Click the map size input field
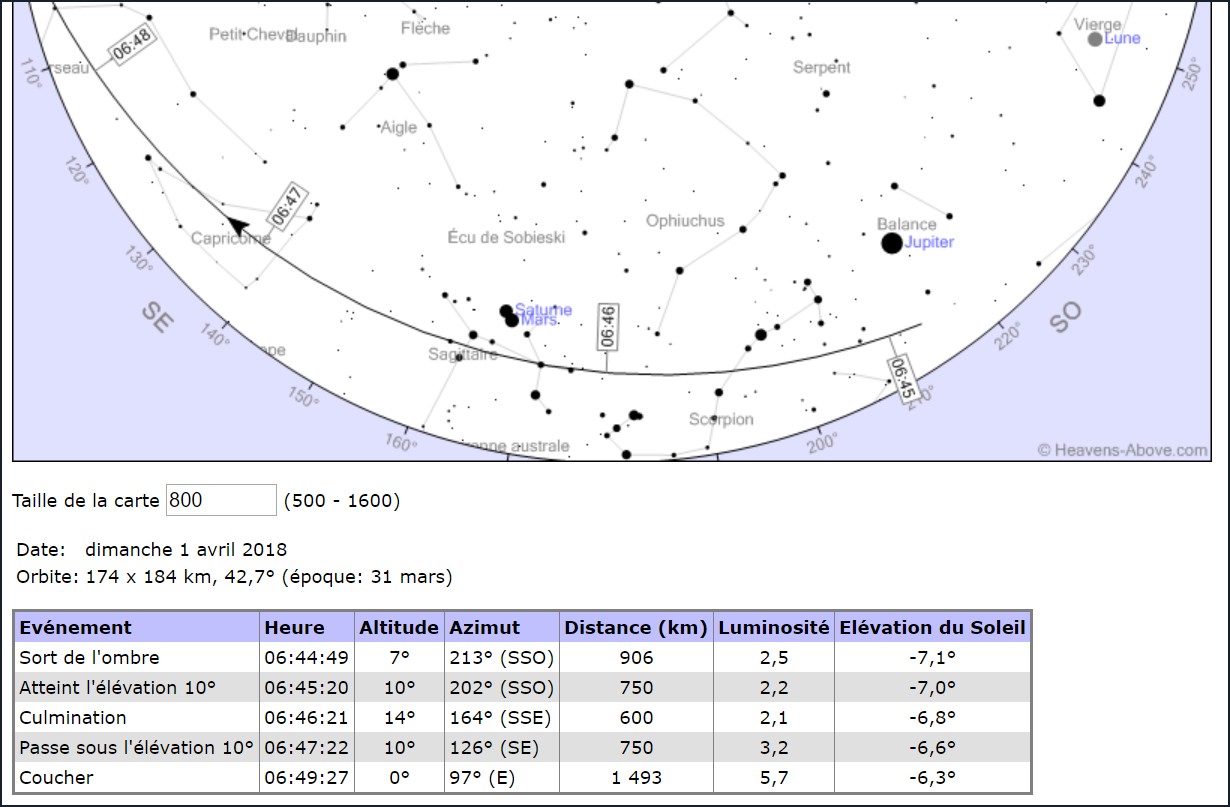This screenshot has width=1230, height=807. 221,500
